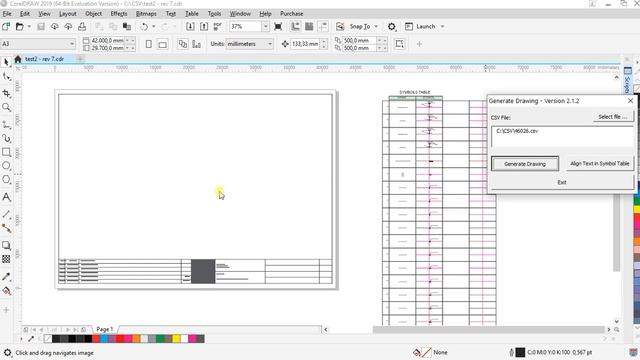Select the Shape edit tool
The width and height of the screenshot is (640, 360).
(6, 76)
